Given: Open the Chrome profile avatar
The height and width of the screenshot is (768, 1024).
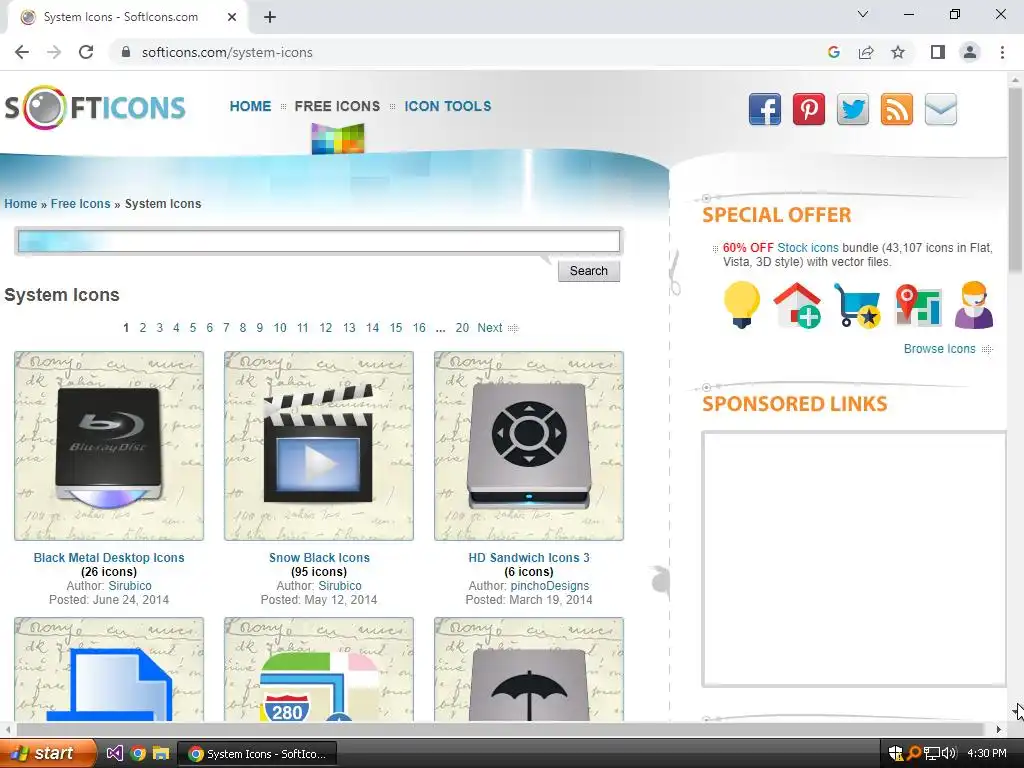Looking at the screenshot, I should click(970, 52).
